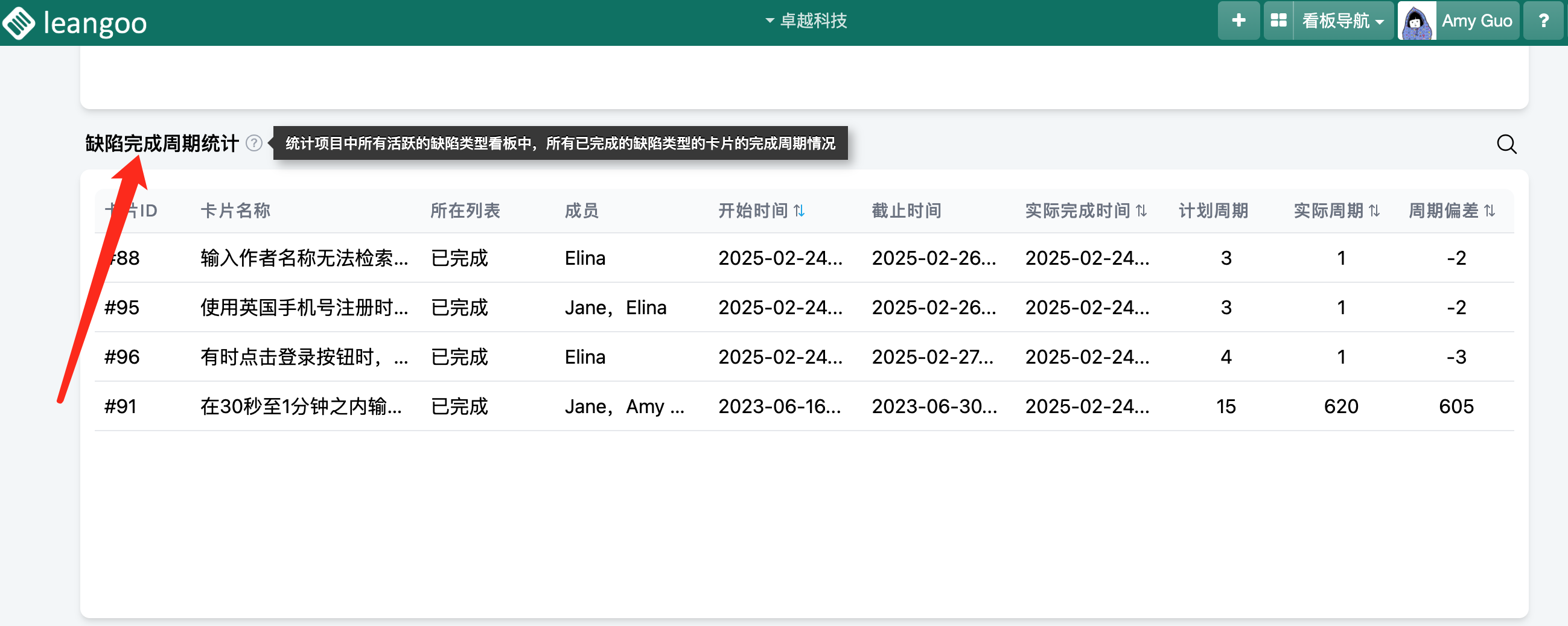The height and width of the screenshot is (626, 1568).
Task: Click the 卡片名称 column header
Action: pos(235,211)
